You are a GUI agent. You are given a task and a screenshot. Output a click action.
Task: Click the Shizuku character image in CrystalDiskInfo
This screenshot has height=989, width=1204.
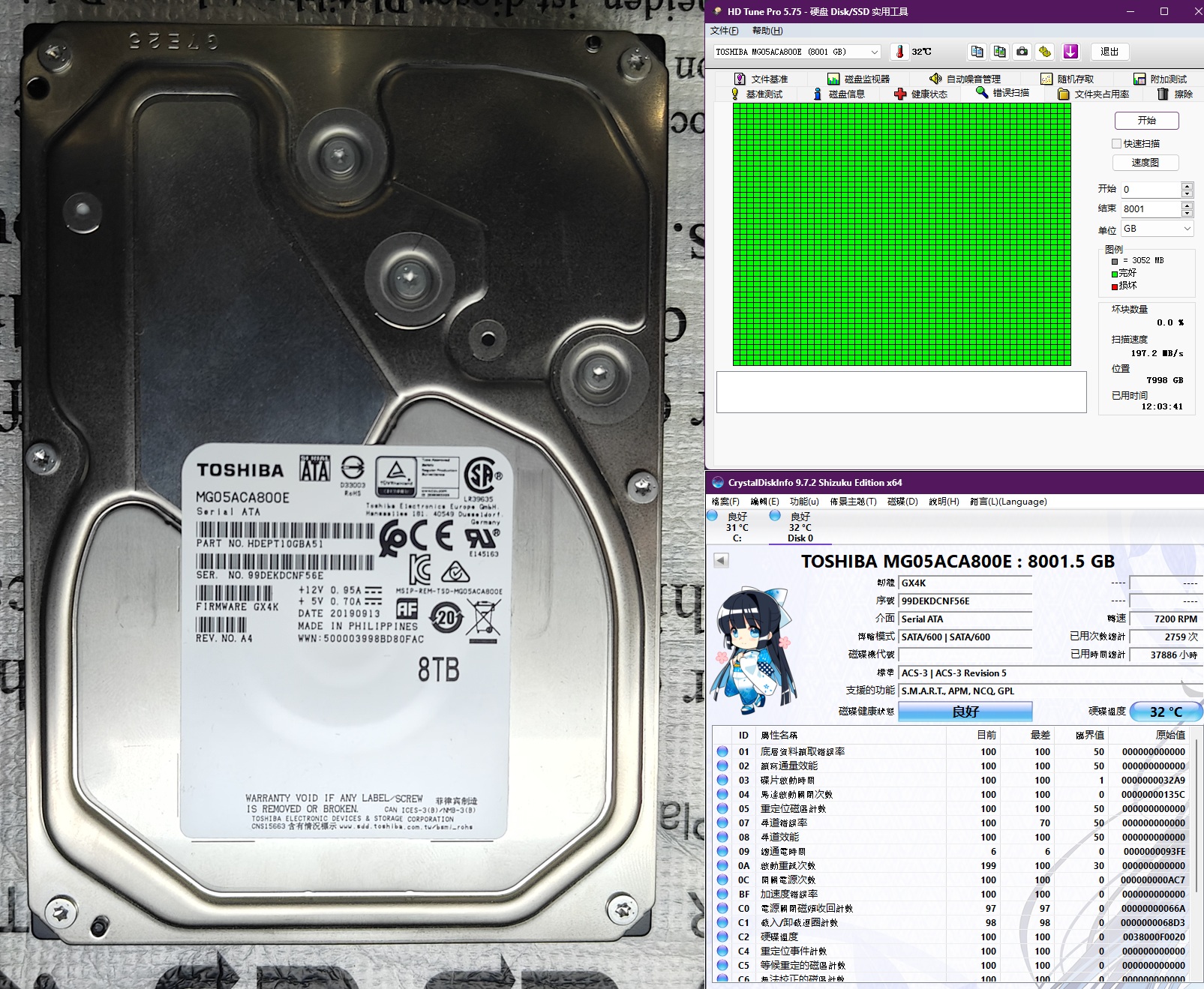(755, 649)
